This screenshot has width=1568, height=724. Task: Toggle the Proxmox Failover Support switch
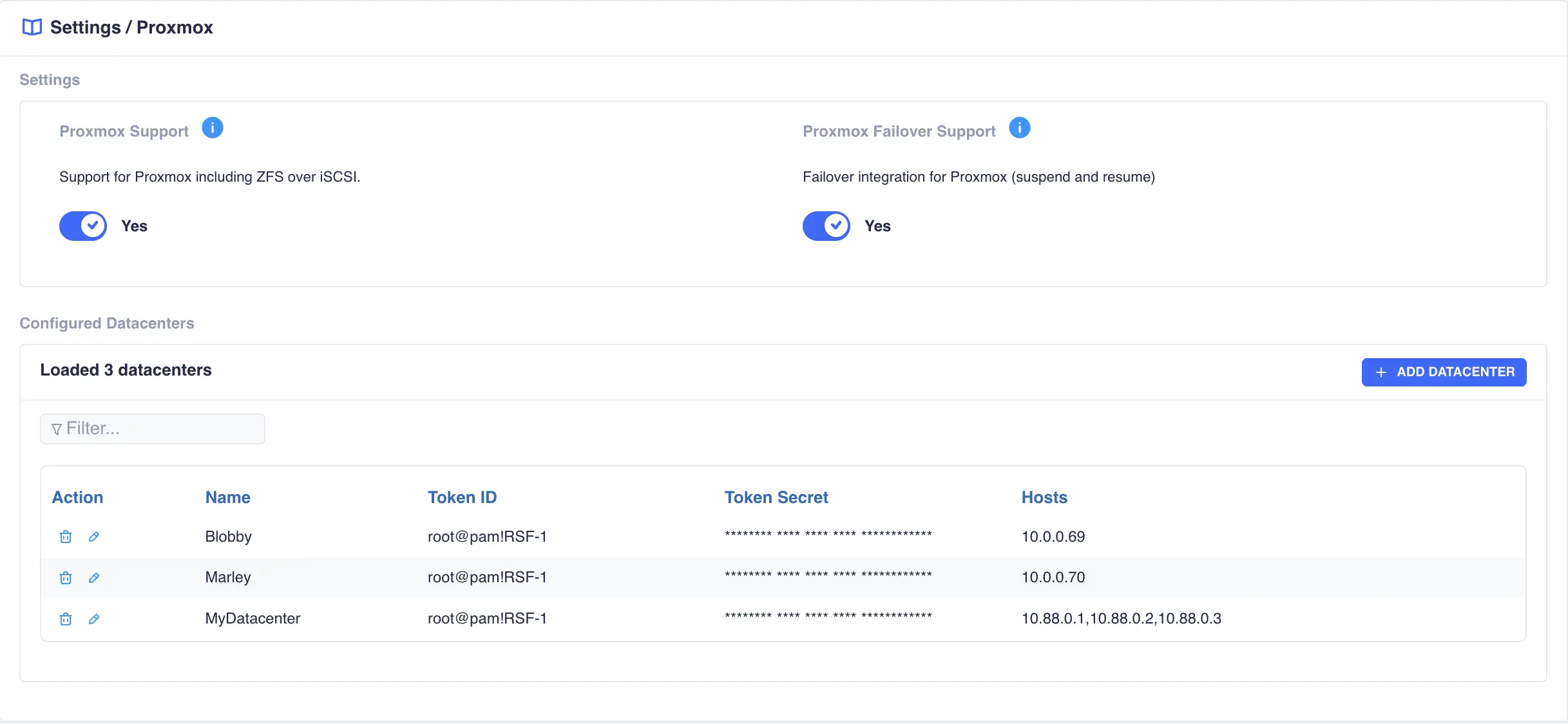[x=827, y=226]
